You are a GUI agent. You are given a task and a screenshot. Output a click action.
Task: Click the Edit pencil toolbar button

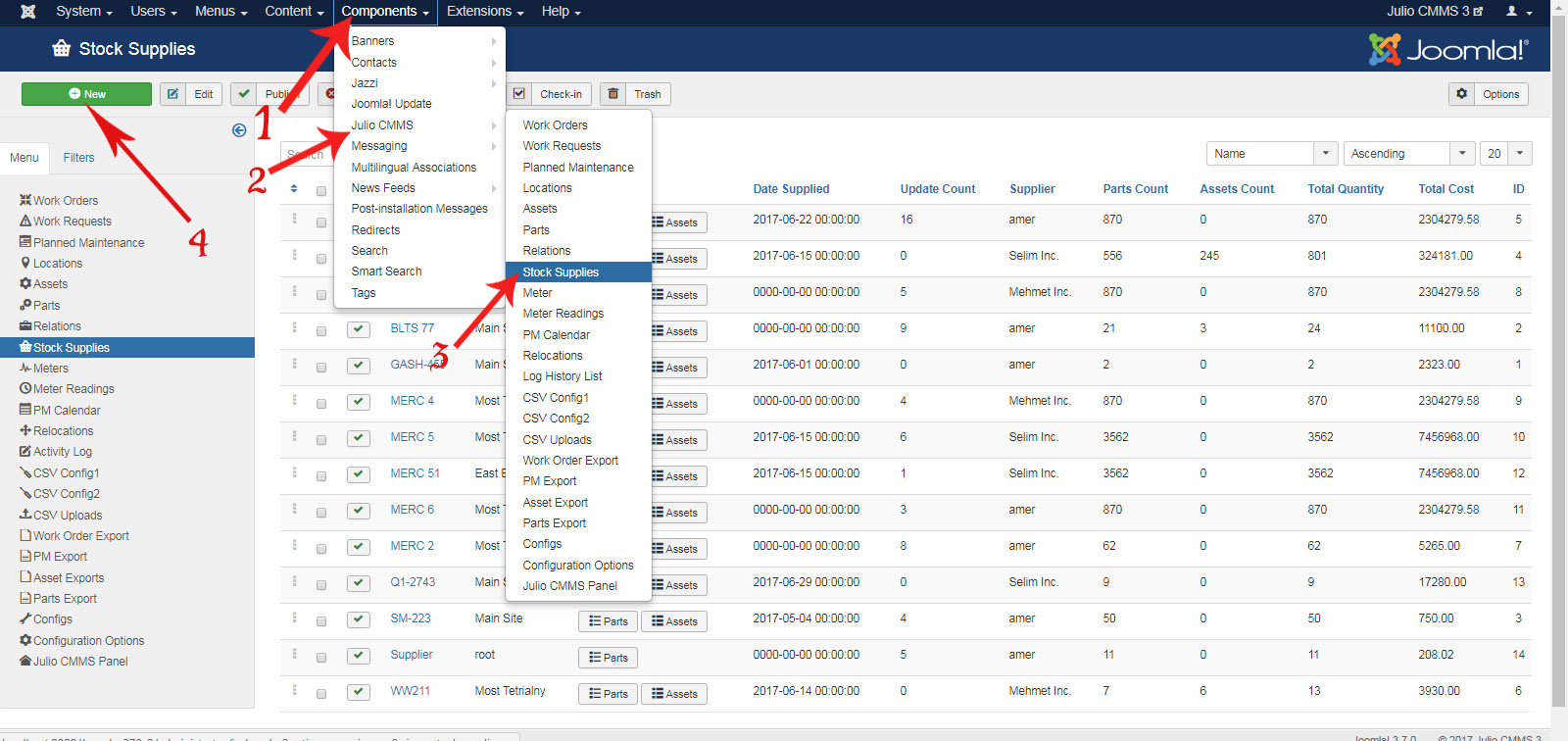(191, 94)
